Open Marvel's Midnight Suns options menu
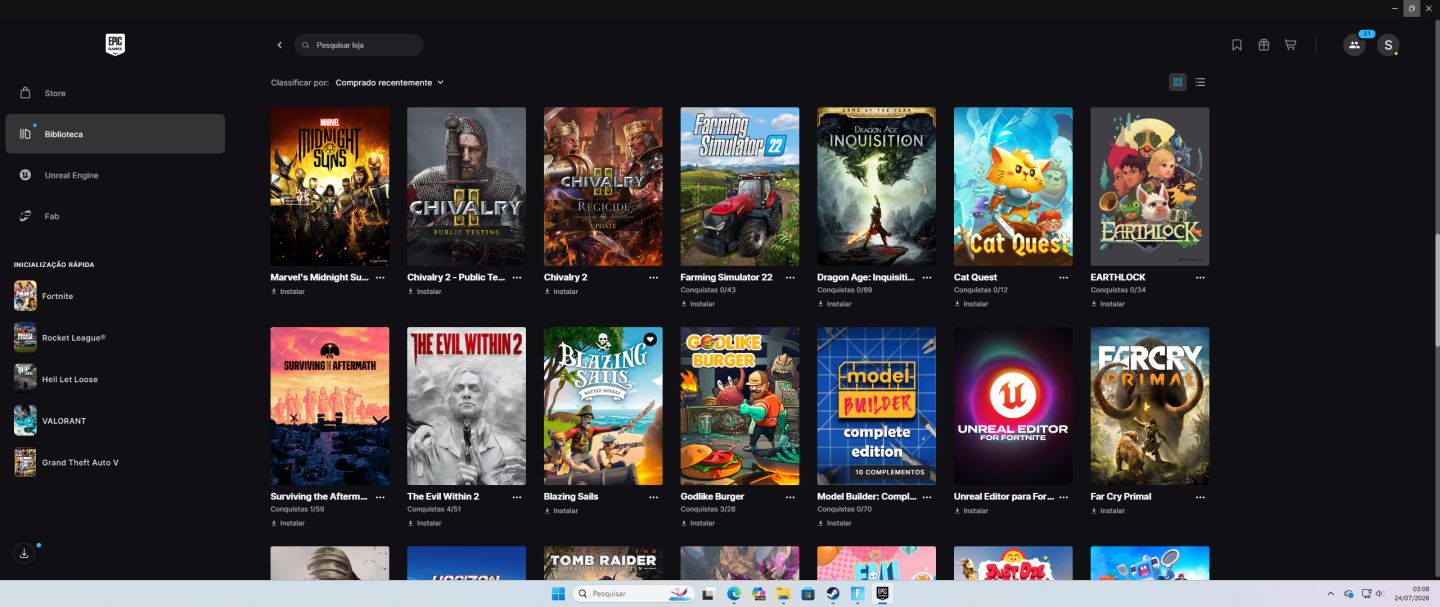Viewport: 1440px width, 607px height. (x=380, y=277)
